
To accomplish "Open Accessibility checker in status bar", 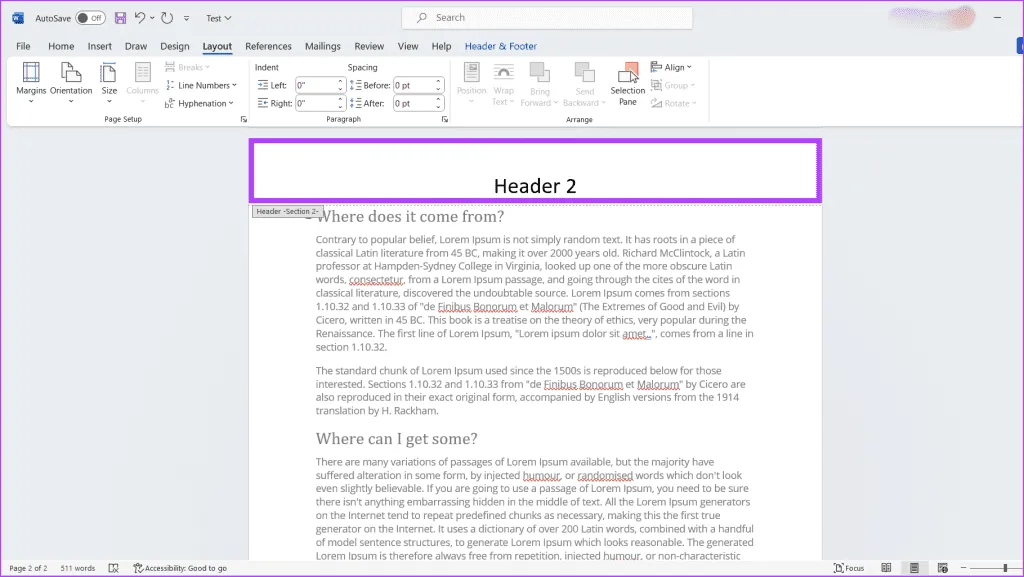I will coord(180,568).
